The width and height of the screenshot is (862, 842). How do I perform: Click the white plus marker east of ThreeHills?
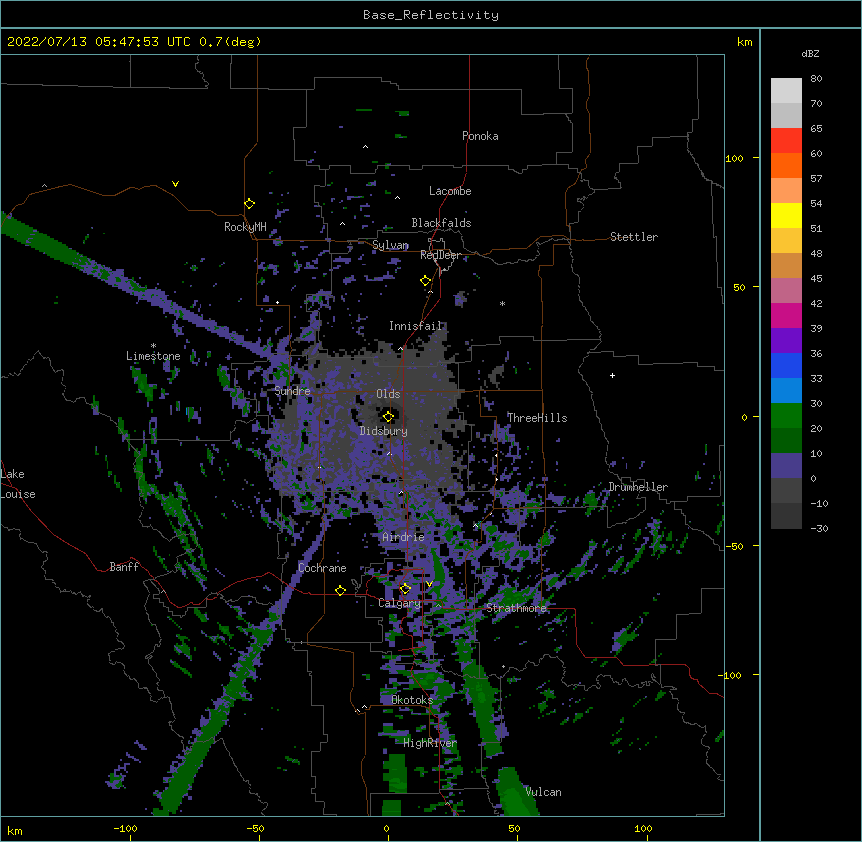[x=612, y=375]
